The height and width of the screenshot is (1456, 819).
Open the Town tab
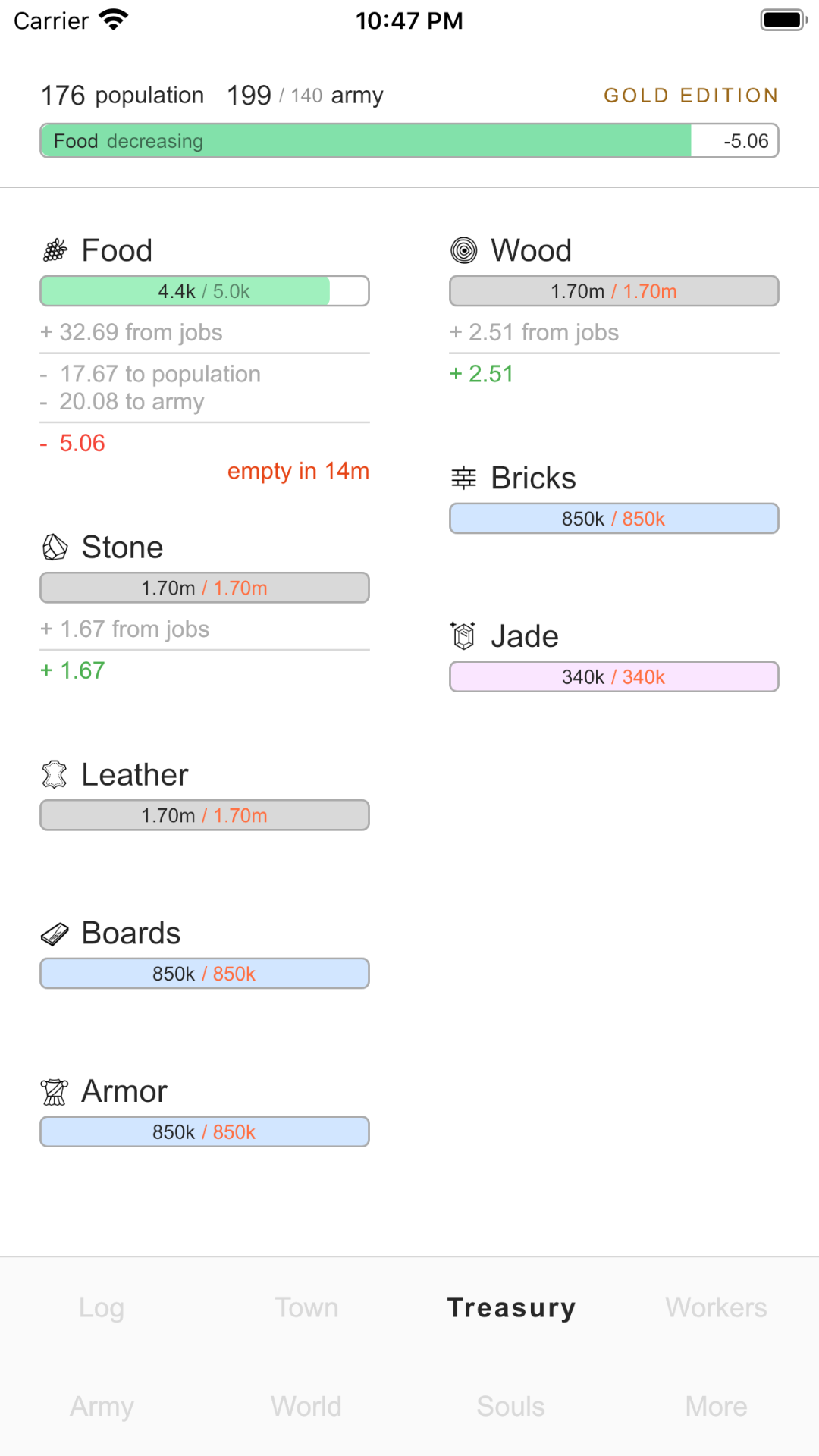pos(306,1307)
